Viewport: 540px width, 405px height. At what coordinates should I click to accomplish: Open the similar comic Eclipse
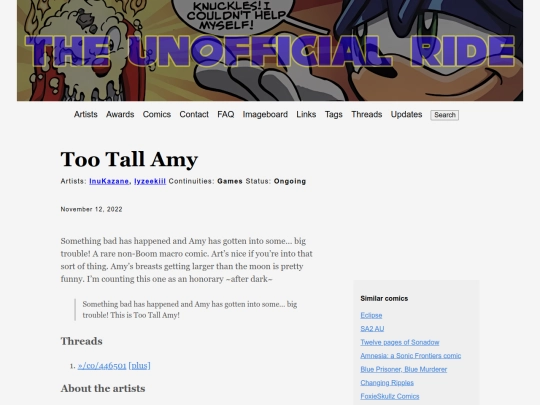[x=371, y=315]
